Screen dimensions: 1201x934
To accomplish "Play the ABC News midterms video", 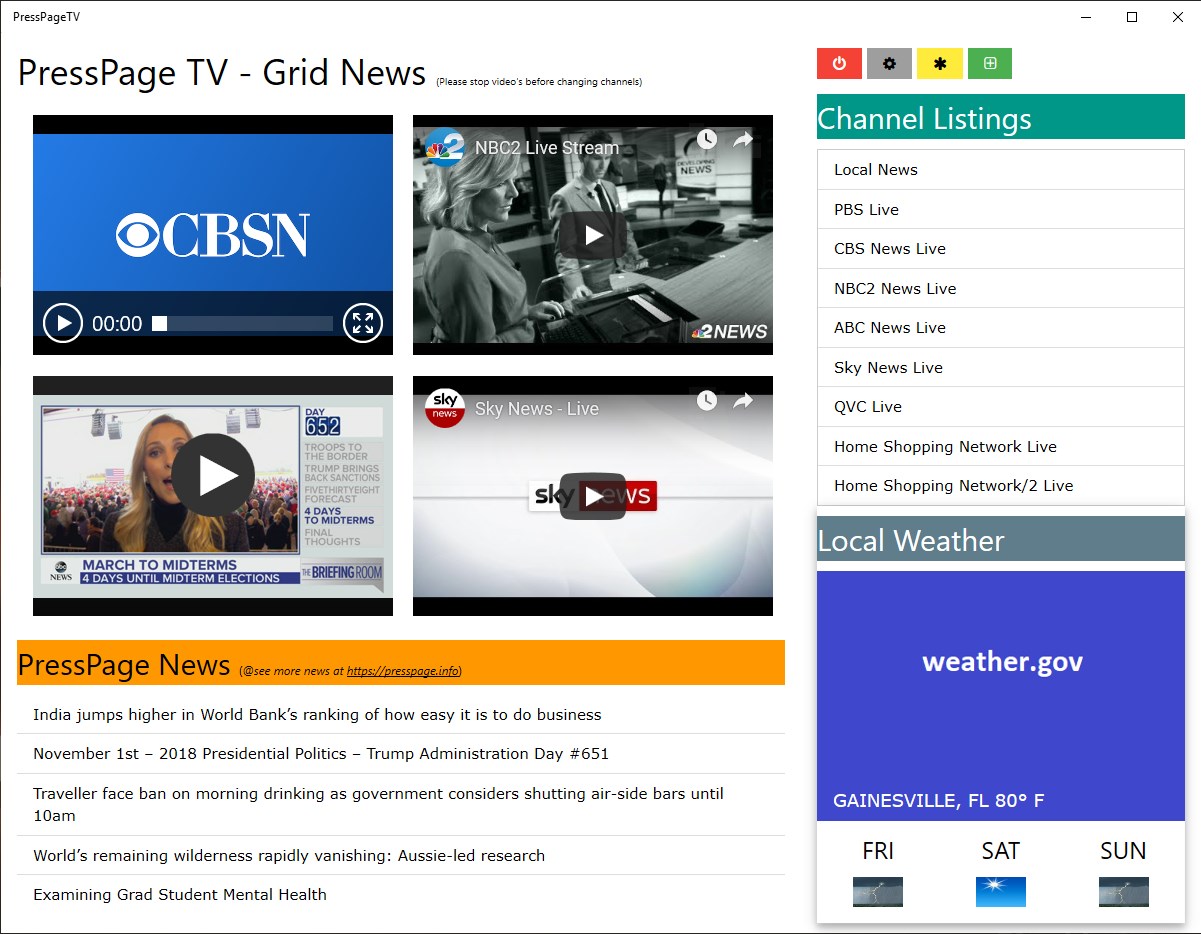I will tap(213, 475).
